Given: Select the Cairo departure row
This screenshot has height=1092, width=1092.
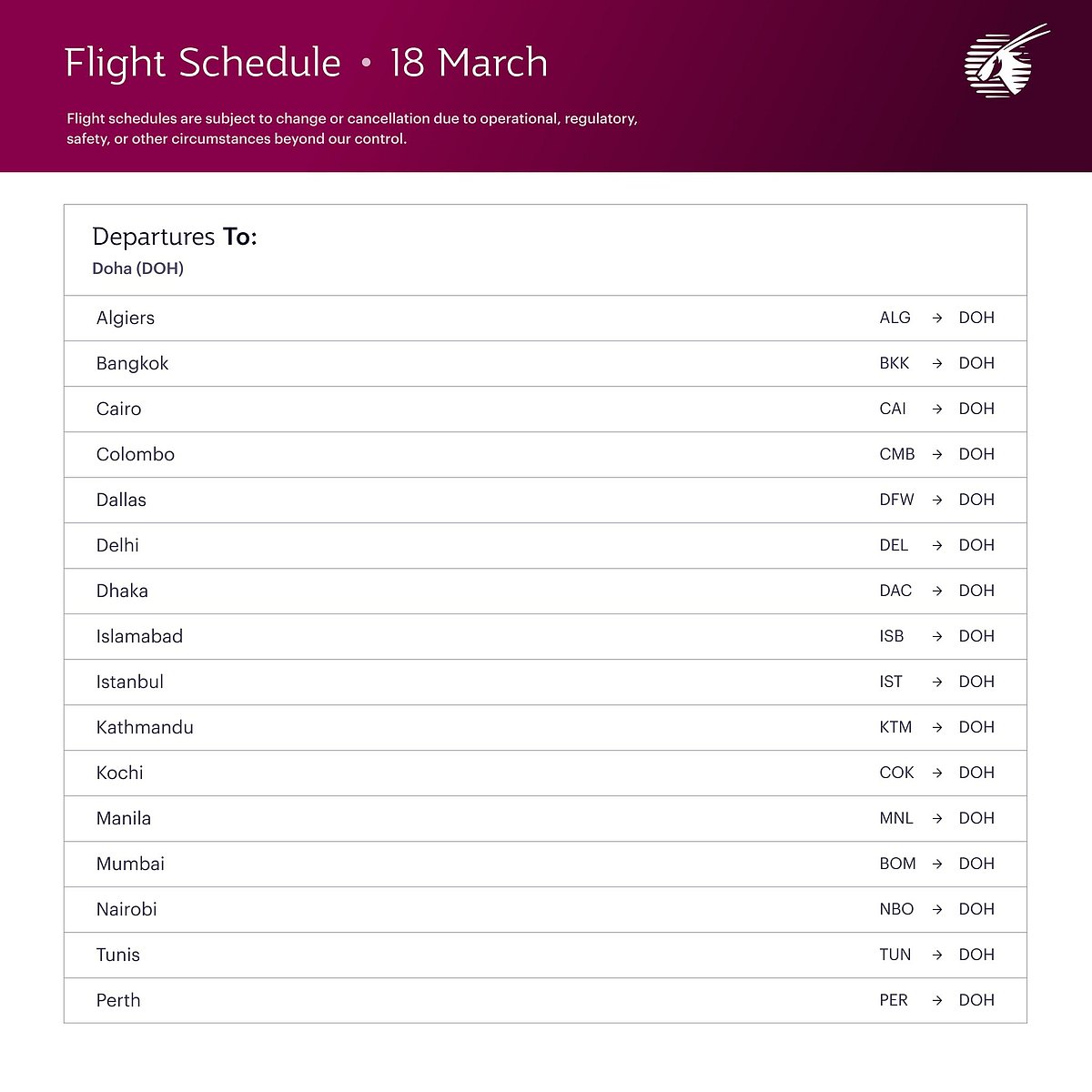Looking at the screenshot, I should [544, 409].
